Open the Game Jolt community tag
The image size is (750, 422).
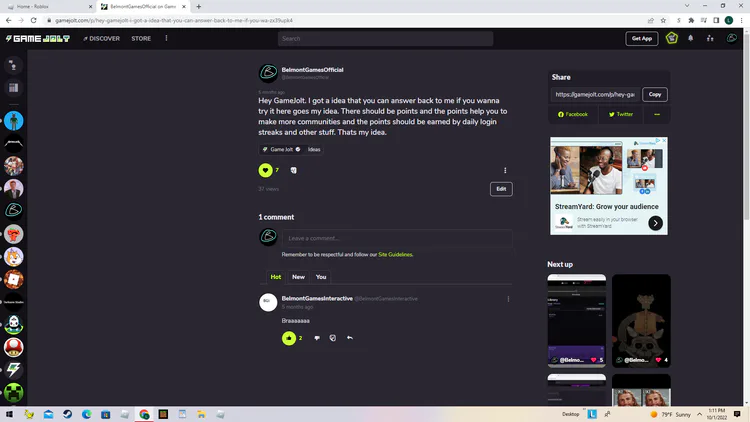click(x=281, y=149)
